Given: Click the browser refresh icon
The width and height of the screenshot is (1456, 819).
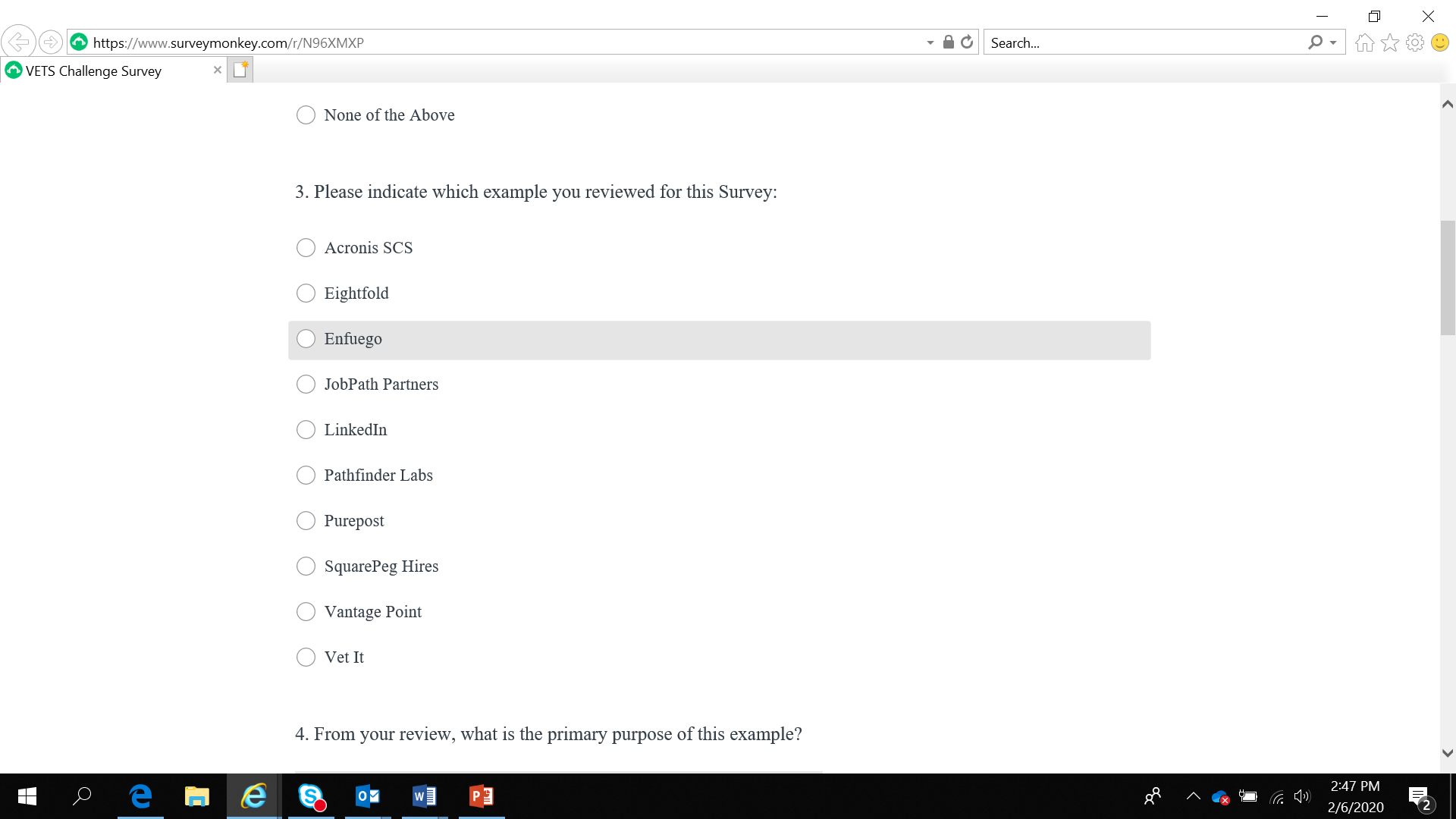Looking at the screenshot, I should coord(967,42).
